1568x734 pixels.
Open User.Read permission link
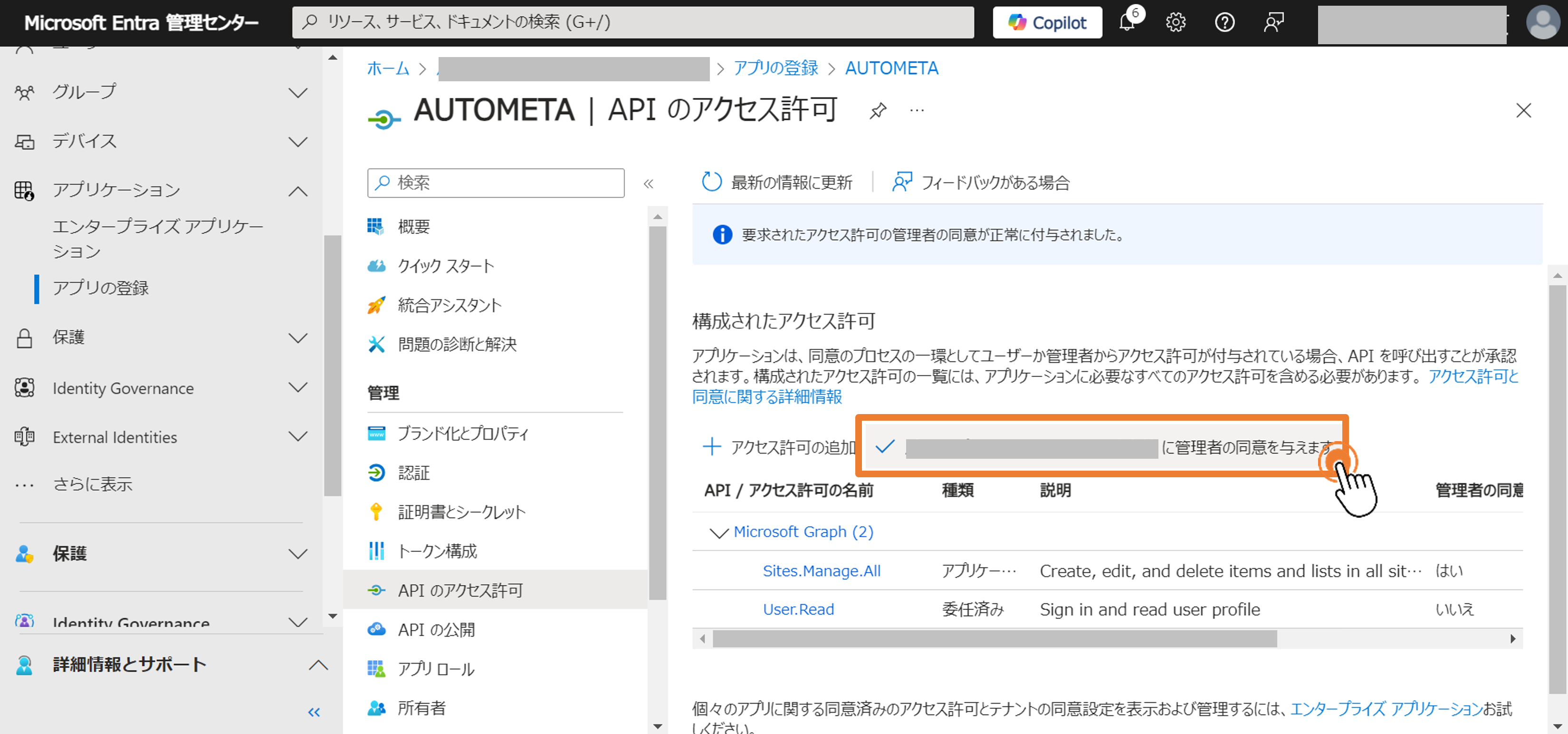pyautogui.click(x=798, y=609)
